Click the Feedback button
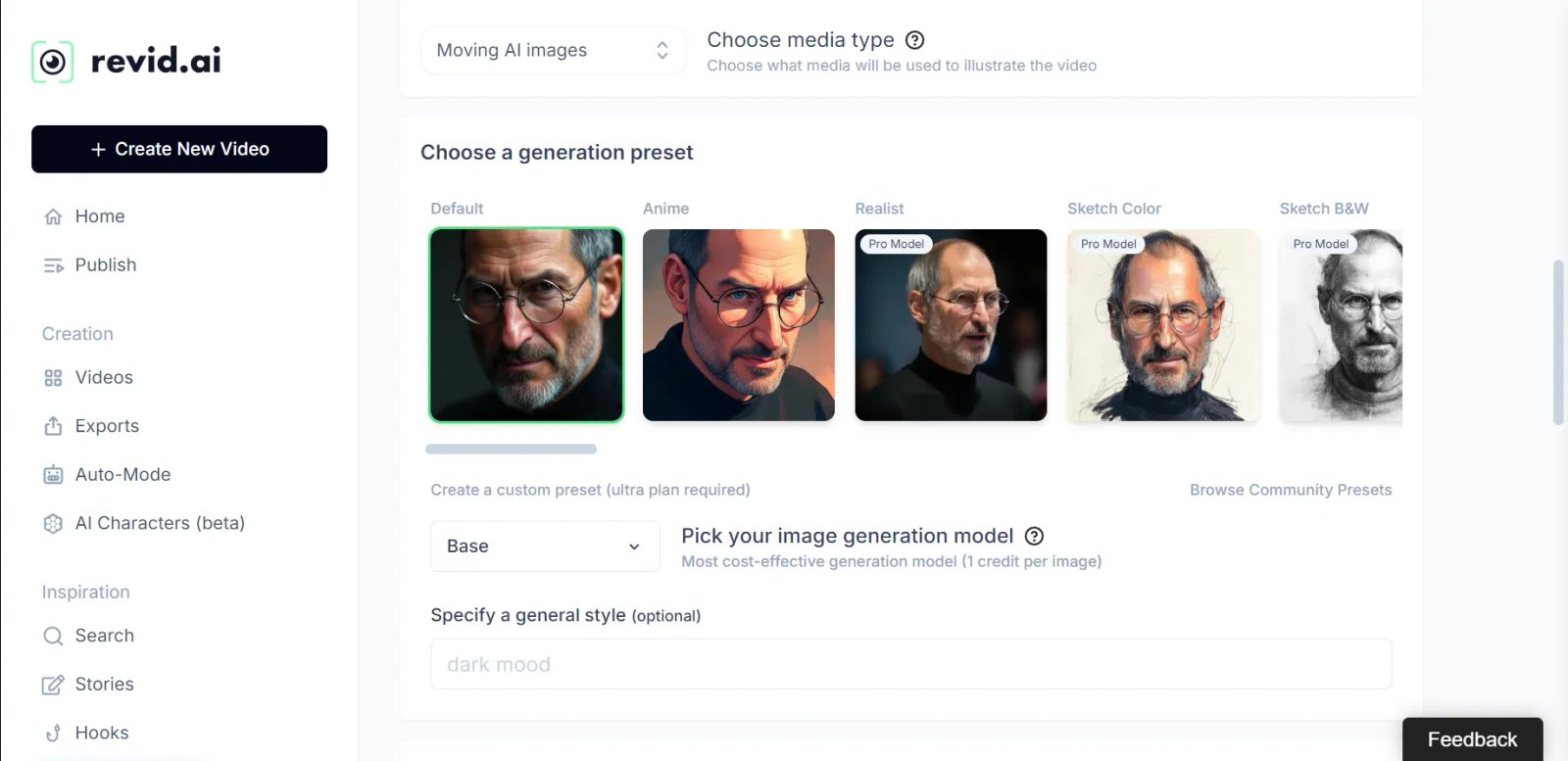1568x761 pixels. [1472, 738]
